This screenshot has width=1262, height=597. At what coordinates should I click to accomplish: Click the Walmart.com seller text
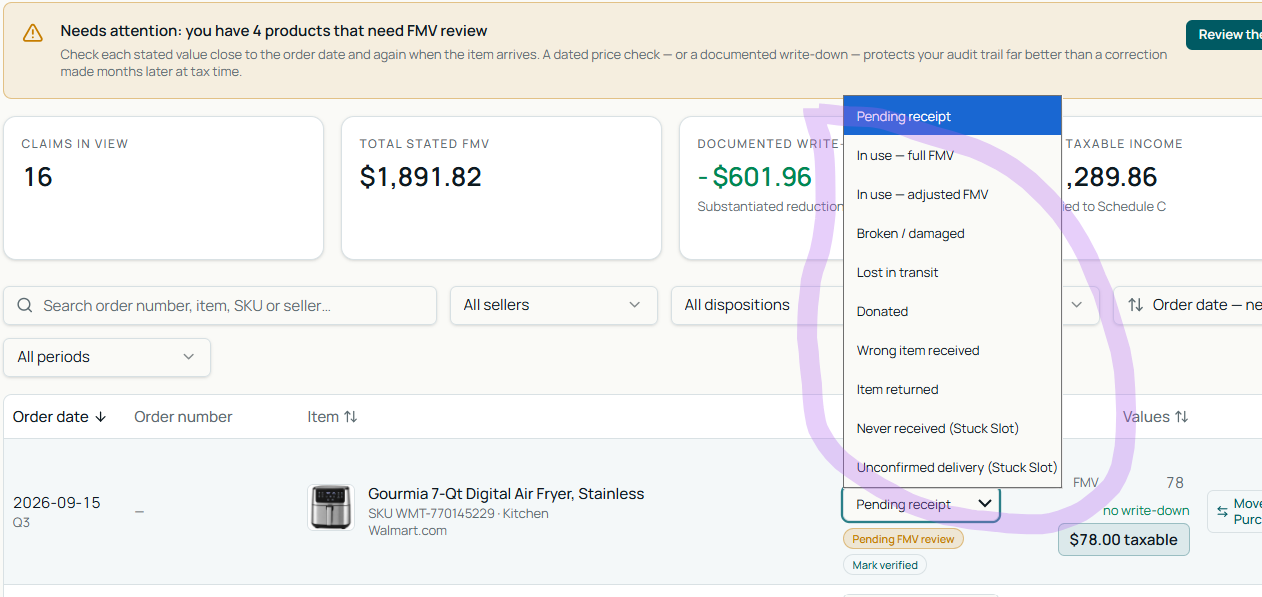407,531
